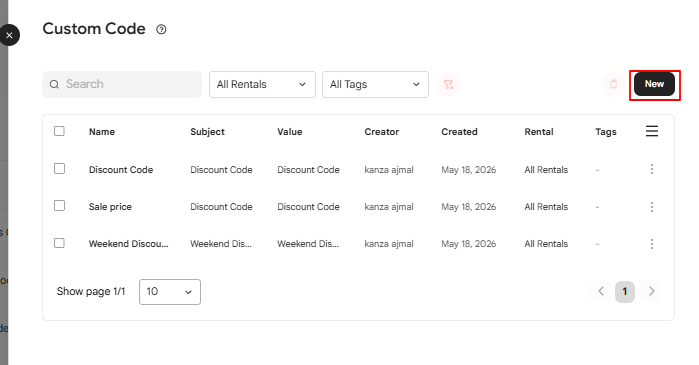Click the Sale price row subject cell

[x=221, y=207]
